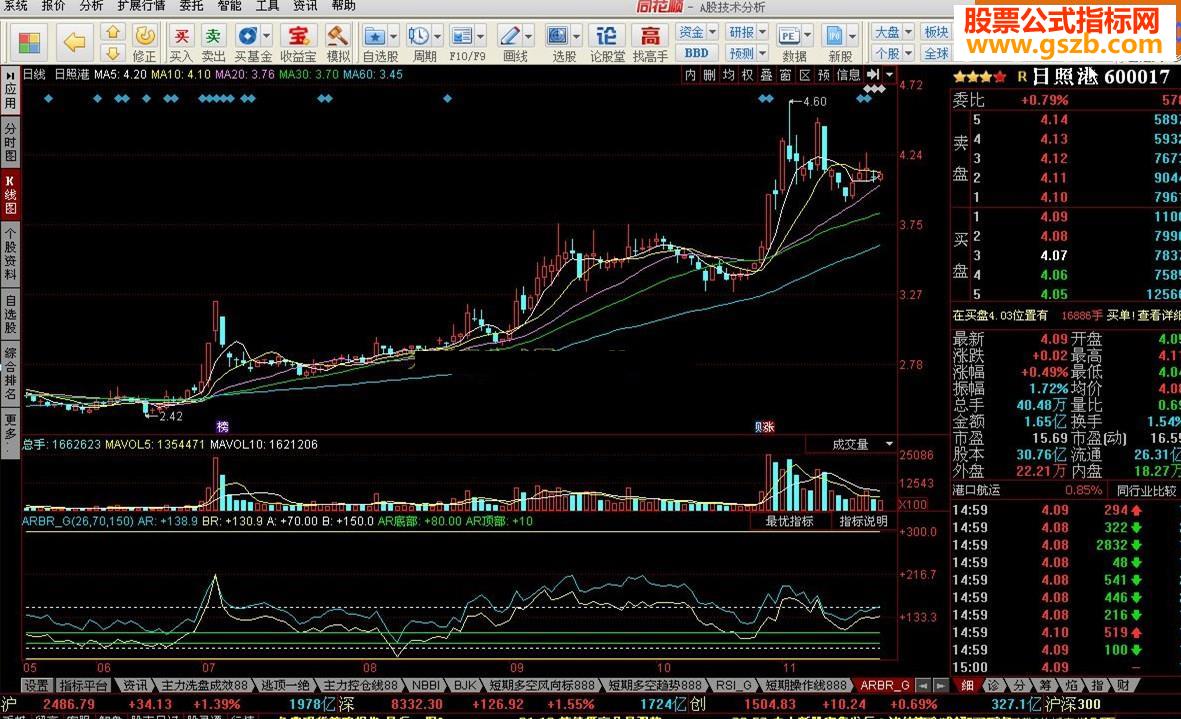The height and width of the screenshot is (719, 1181).
Task: Click the 卖出 sell icon
Action: tap(213, 43)
